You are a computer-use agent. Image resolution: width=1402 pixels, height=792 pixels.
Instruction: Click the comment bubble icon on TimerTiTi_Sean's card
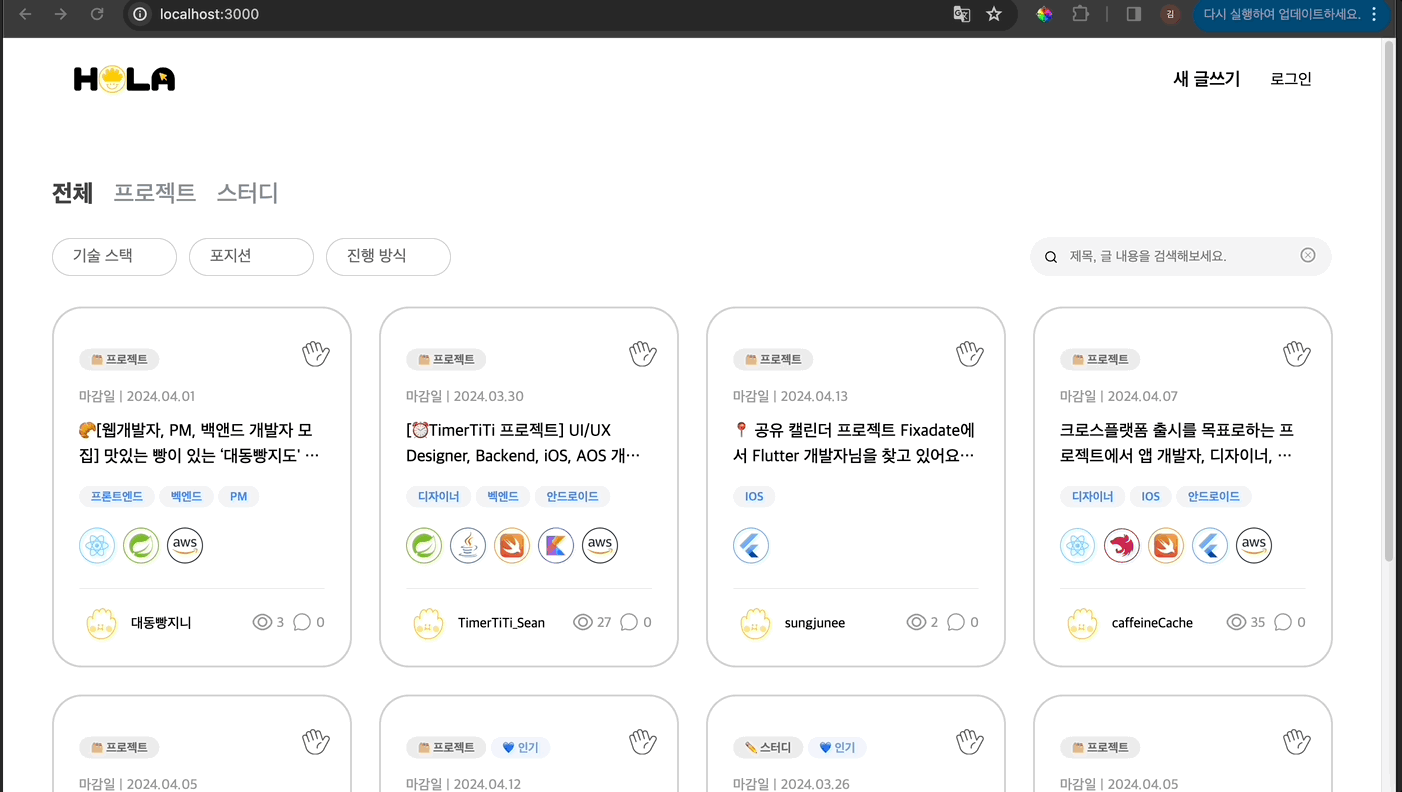click(629, 622)
